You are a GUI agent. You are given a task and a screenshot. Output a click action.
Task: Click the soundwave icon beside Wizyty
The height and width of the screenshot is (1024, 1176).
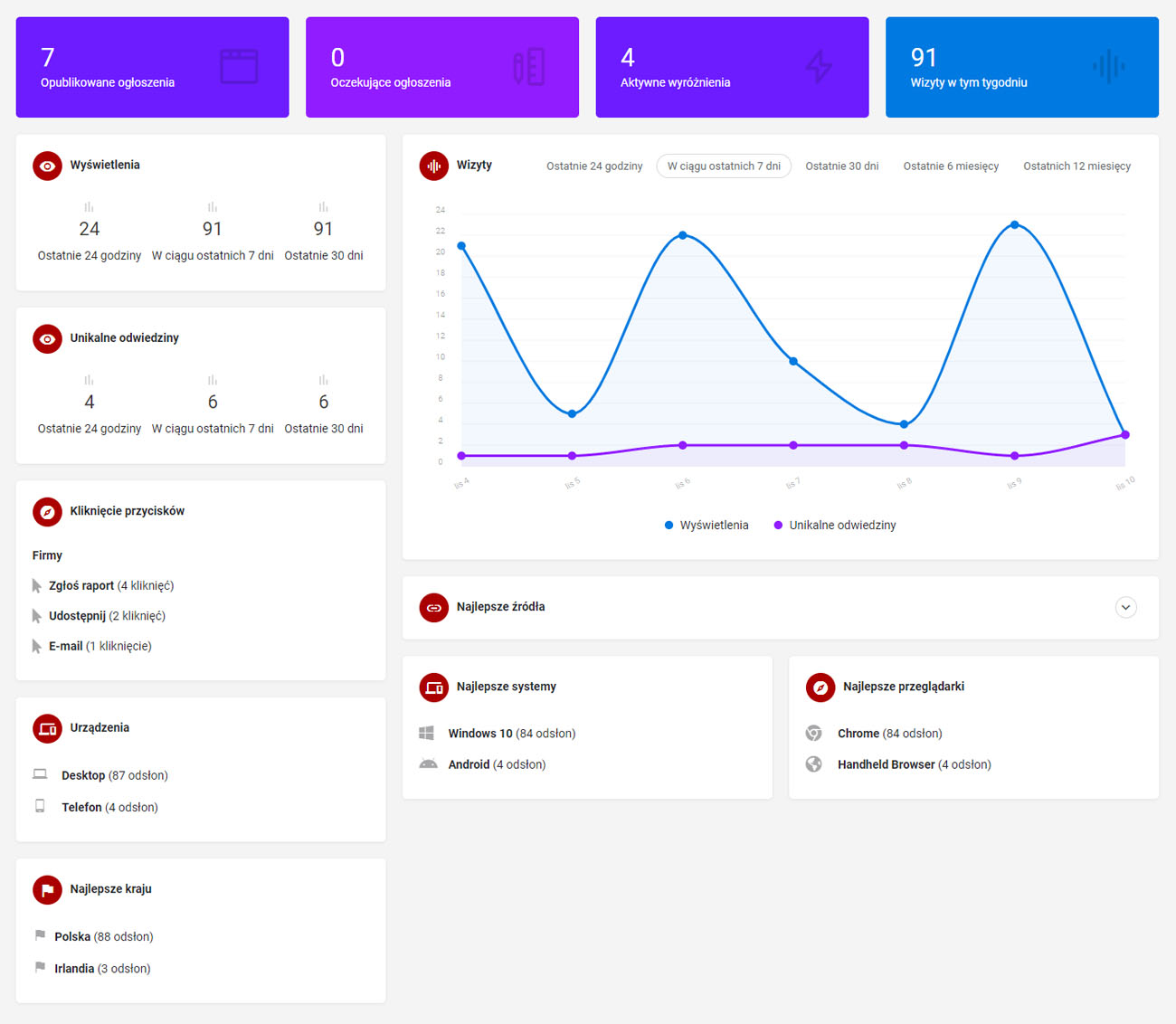click(x=434, y=166)
